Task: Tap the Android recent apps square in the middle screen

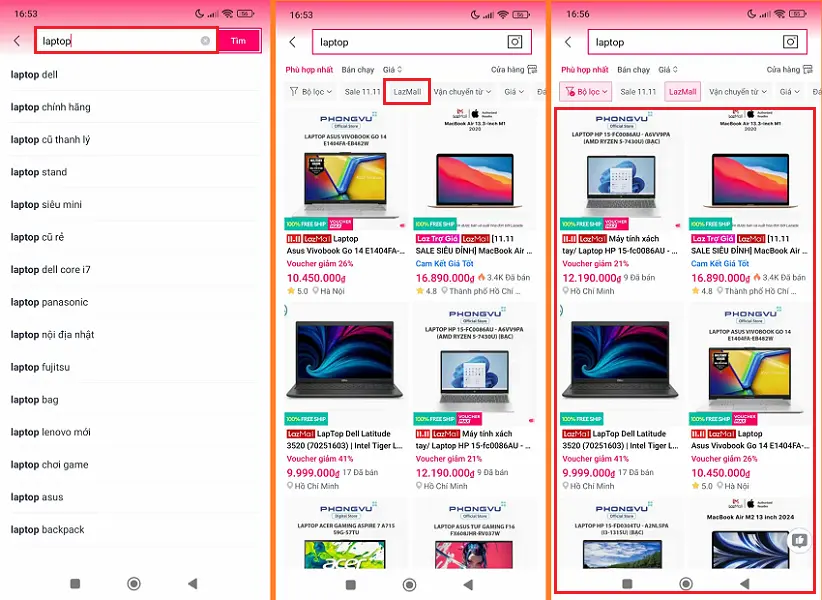Action: [351, 584]
